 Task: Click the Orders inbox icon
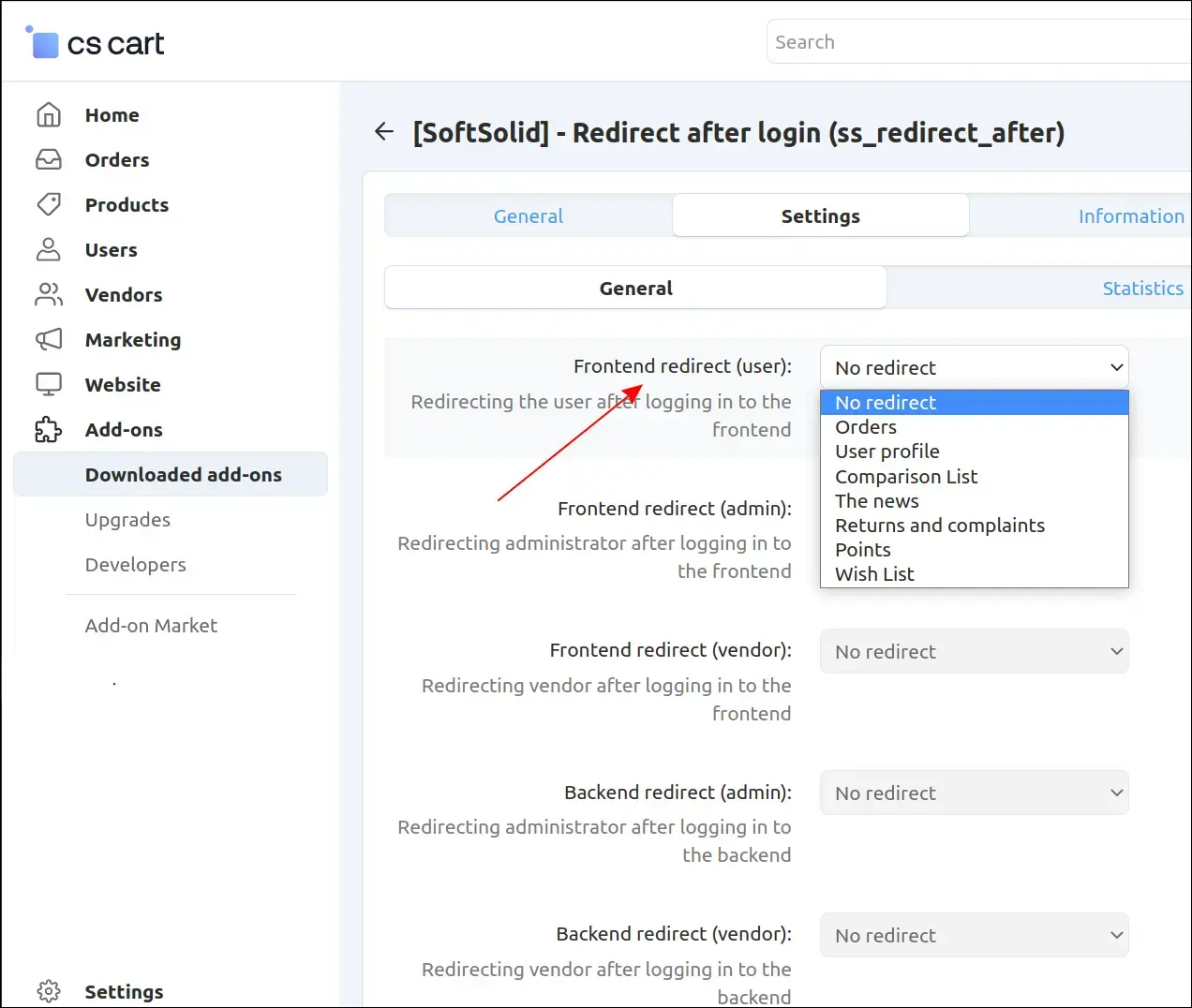(49, 159)
